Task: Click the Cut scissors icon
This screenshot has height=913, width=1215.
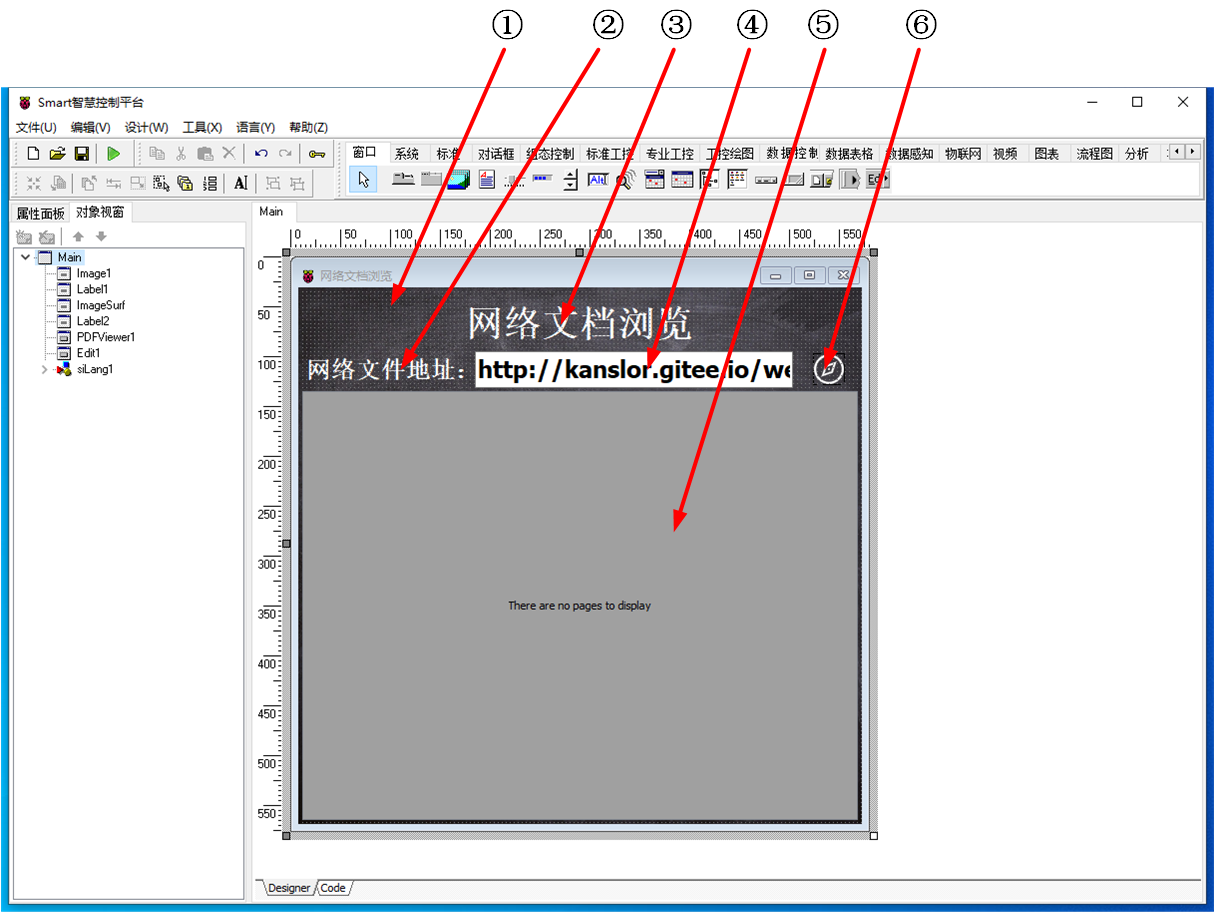Action: pos(181,154)
